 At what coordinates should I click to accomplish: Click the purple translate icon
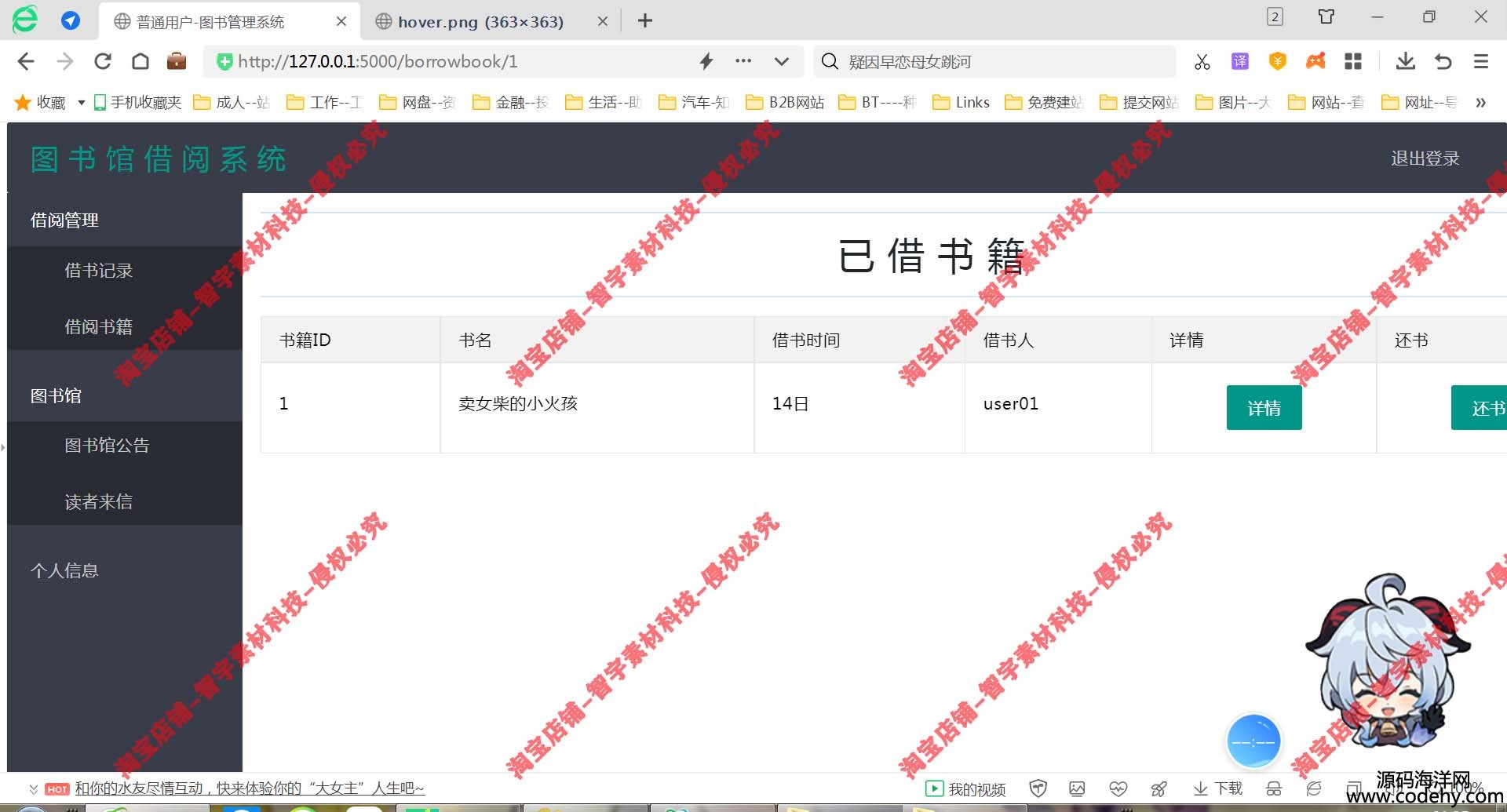tap(1240, 61)
